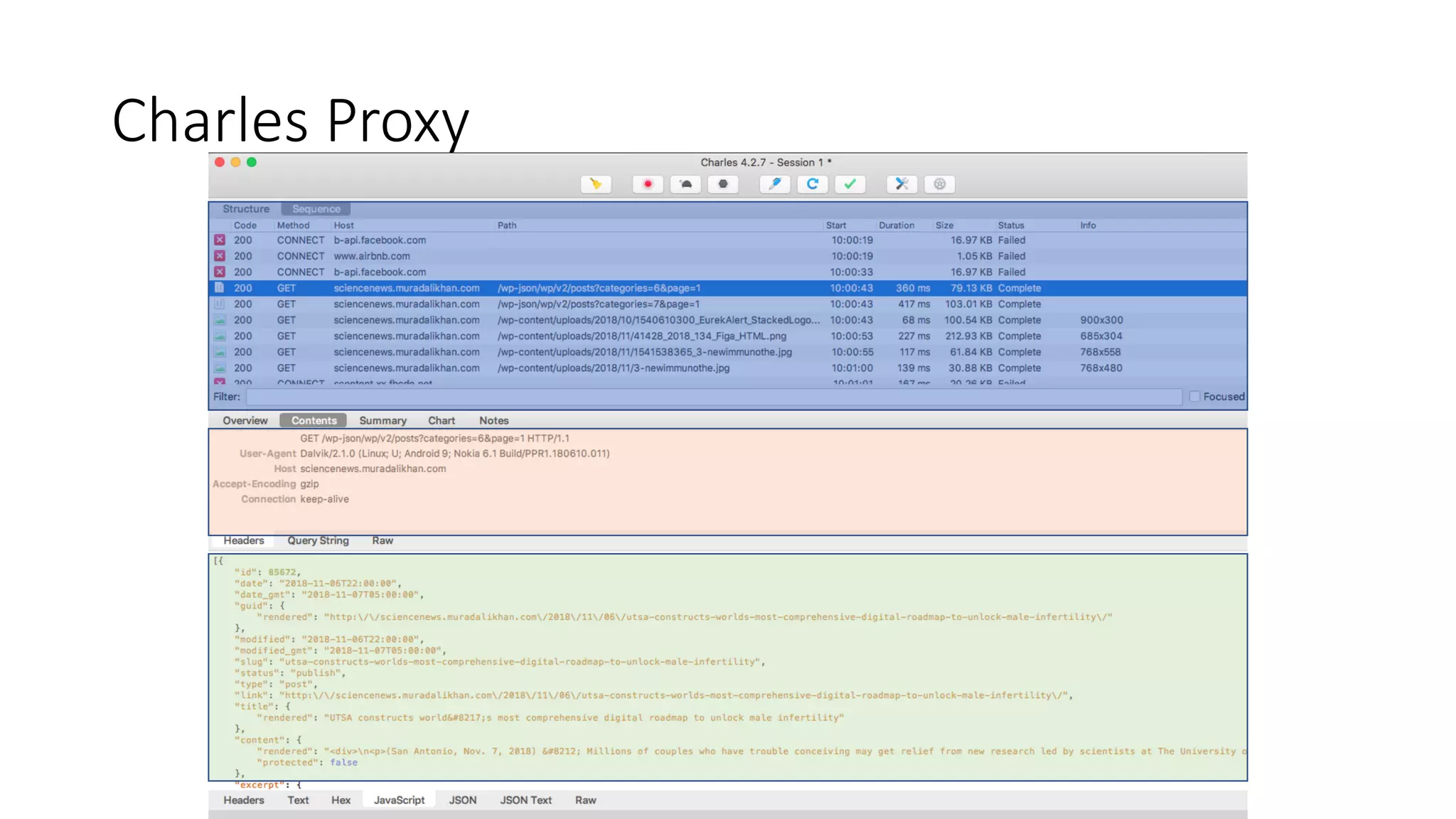Select the response Hex tab
This screenshot has height=819, width=1456.
click(341, 801)
